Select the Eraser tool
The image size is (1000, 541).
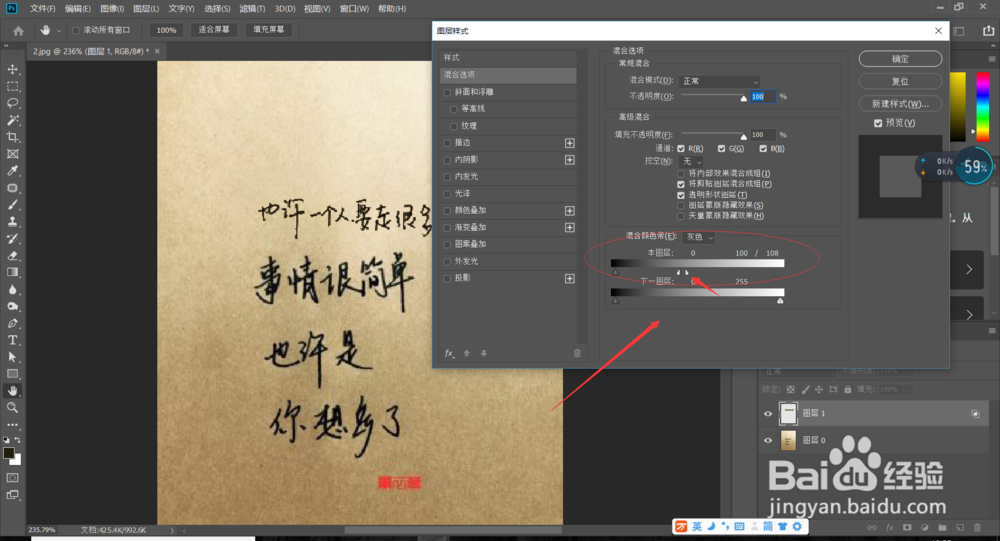[13, 256]
